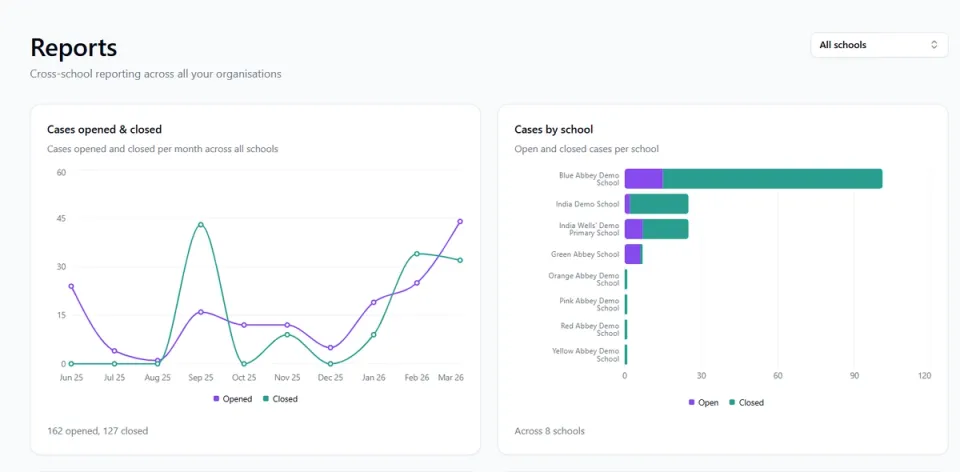Click Blue Abbey Demo School open segment

(643, 179)
